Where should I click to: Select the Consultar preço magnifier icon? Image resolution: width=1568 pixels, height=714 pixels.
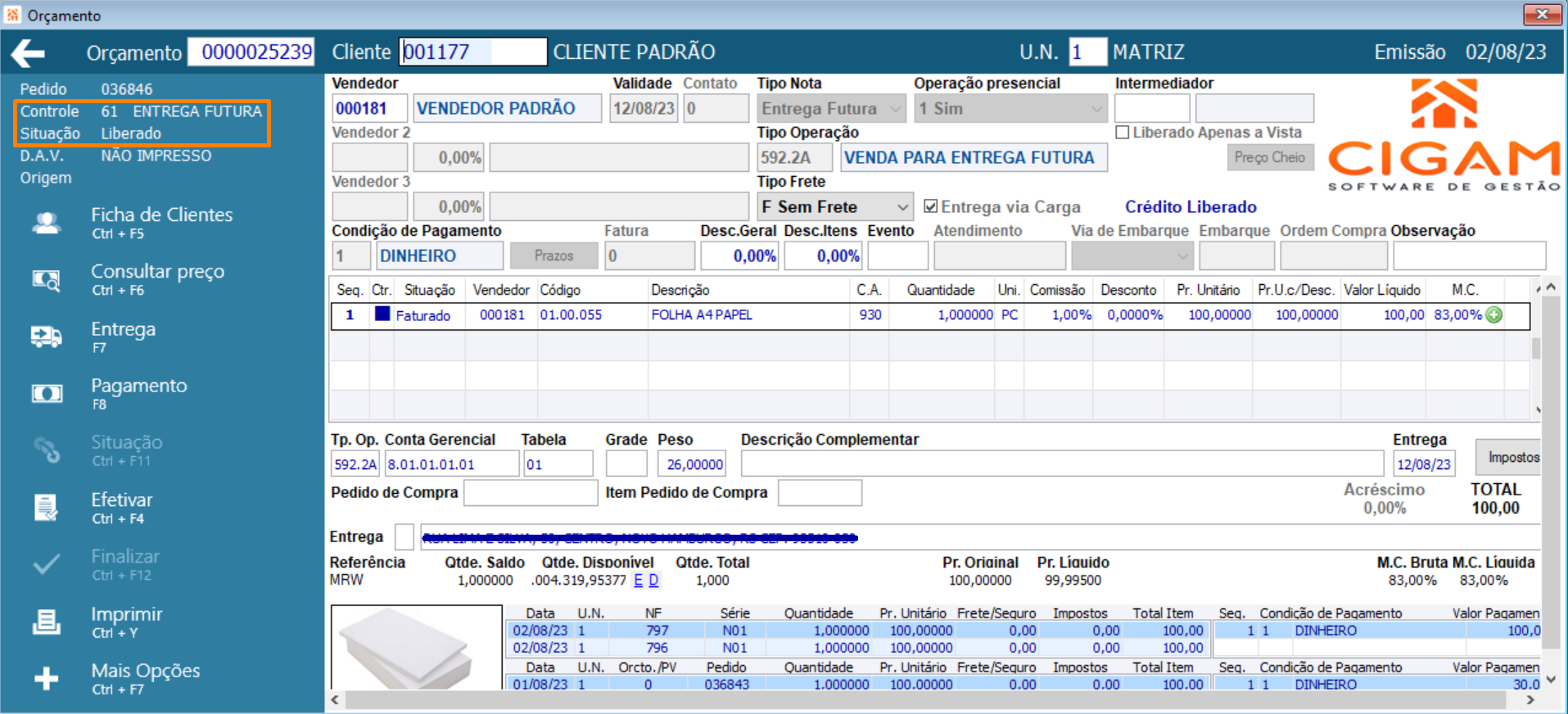[47, 280]
